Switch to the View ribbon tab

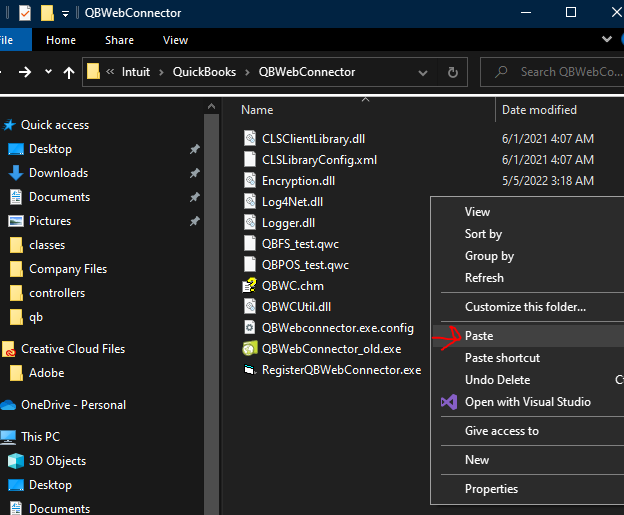176,40
